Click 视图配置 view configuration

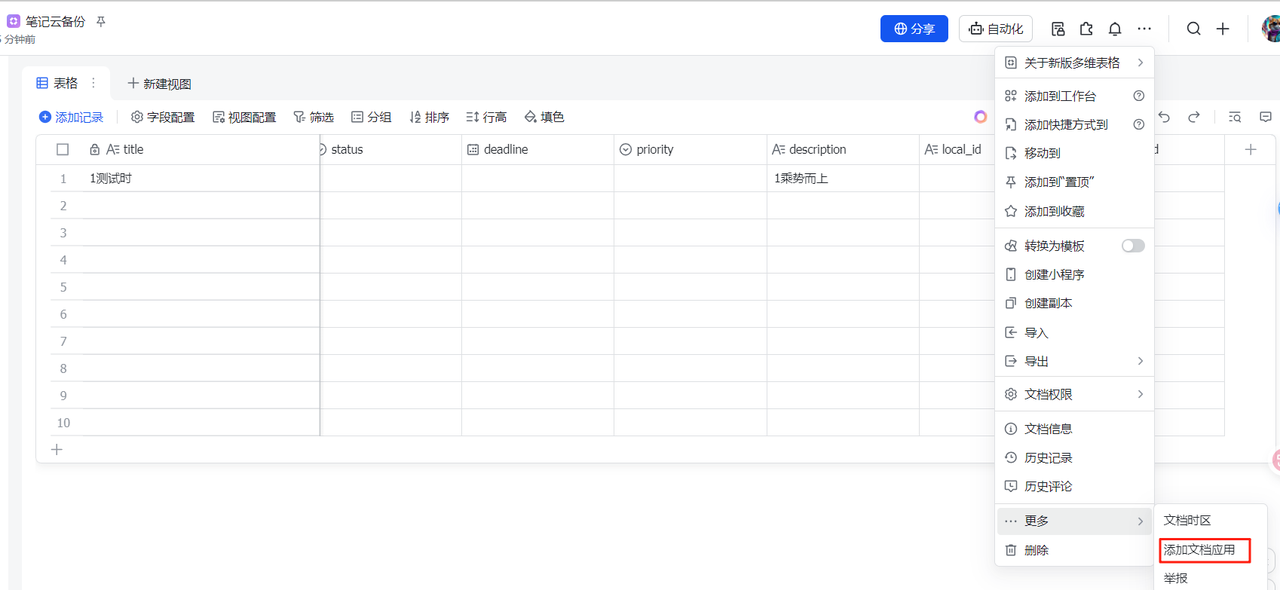point(244,117)
